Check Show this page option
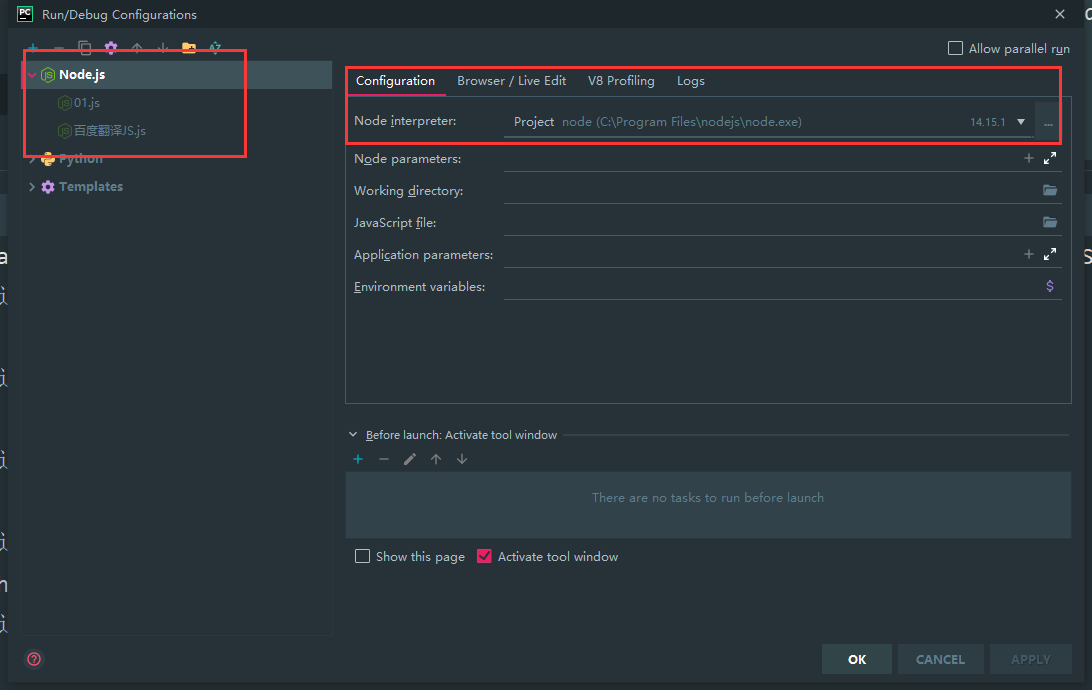Screen dimensions: 1092x690 [x=362, y=556]
